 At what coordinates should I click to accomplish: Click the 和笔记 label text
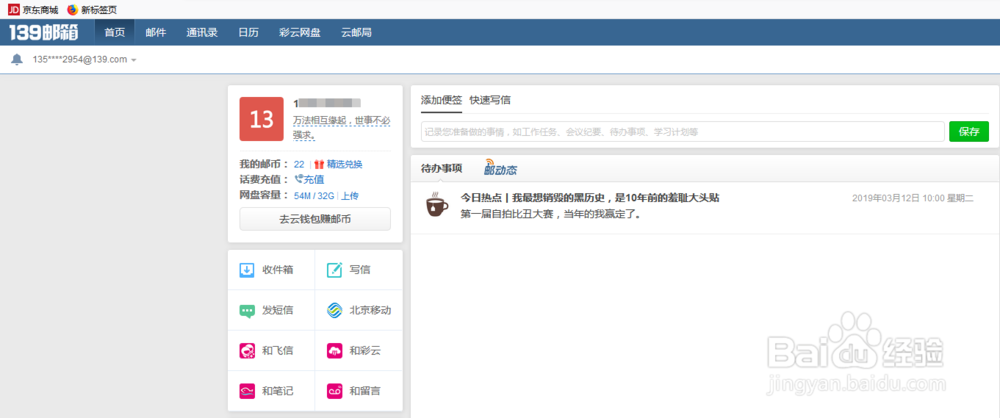tap(277, 391)
